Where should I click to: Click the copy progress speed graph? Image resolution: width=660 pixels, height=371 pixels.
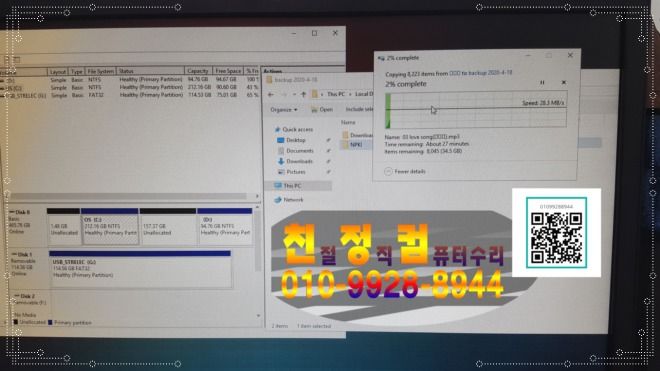click(476, 110)
